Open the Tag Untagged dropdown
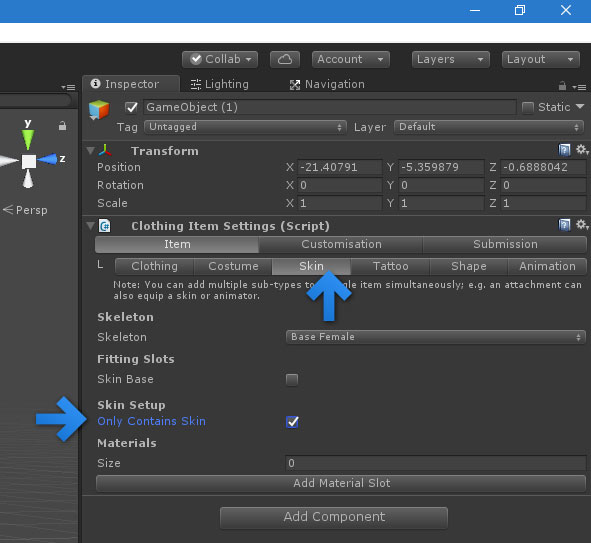Viewport: 591px width, 543px height. pyautogui.click(x=245, y=127)
